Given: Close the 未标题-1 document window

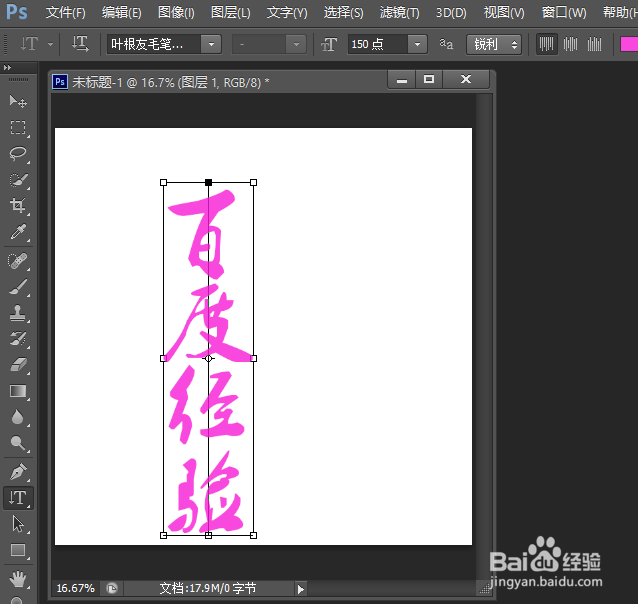Looking at the screenshot, I should pyautogui.click(x=466, y=79).
